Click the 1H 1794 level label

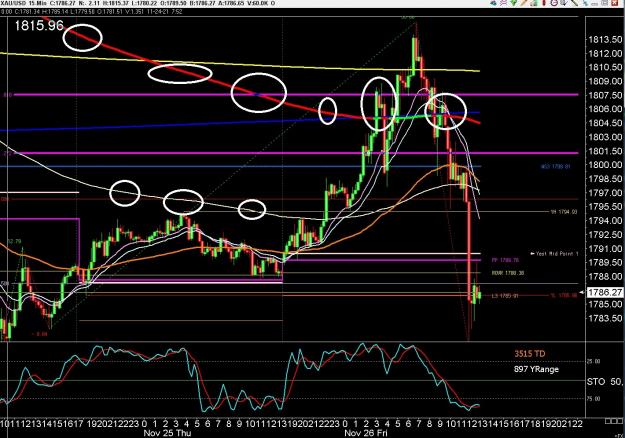(x=564, y=212)
